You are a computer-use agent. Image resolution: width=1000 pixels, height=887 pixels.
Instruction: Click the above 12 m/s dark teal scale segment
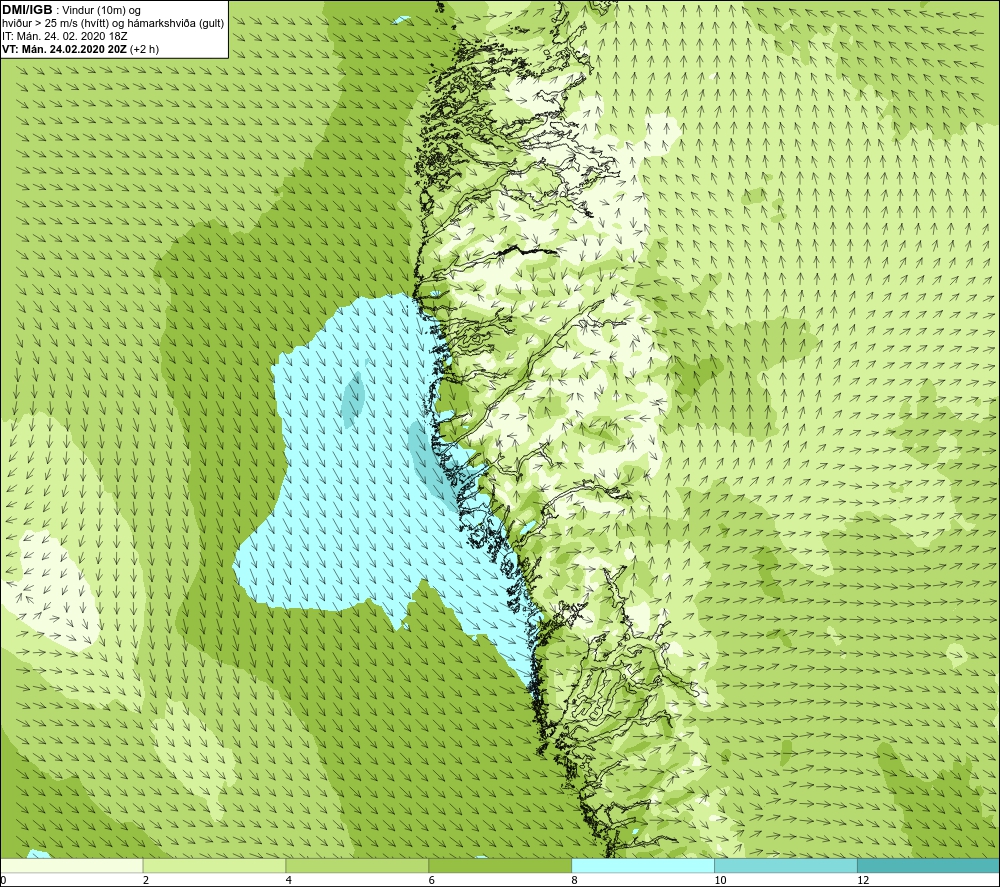coord(928,866)
